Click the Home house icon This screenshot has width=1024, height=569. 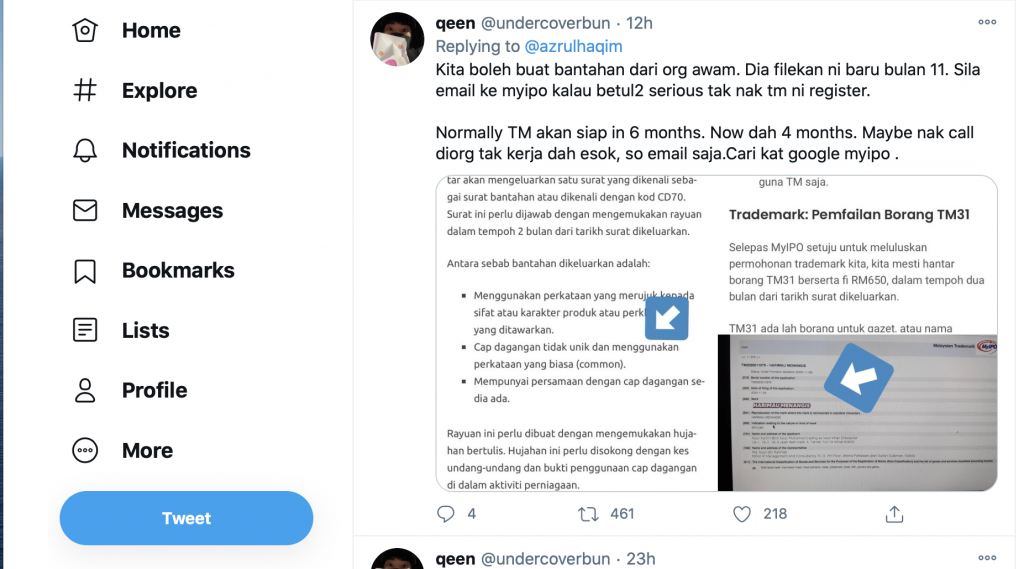coord(85,30)
